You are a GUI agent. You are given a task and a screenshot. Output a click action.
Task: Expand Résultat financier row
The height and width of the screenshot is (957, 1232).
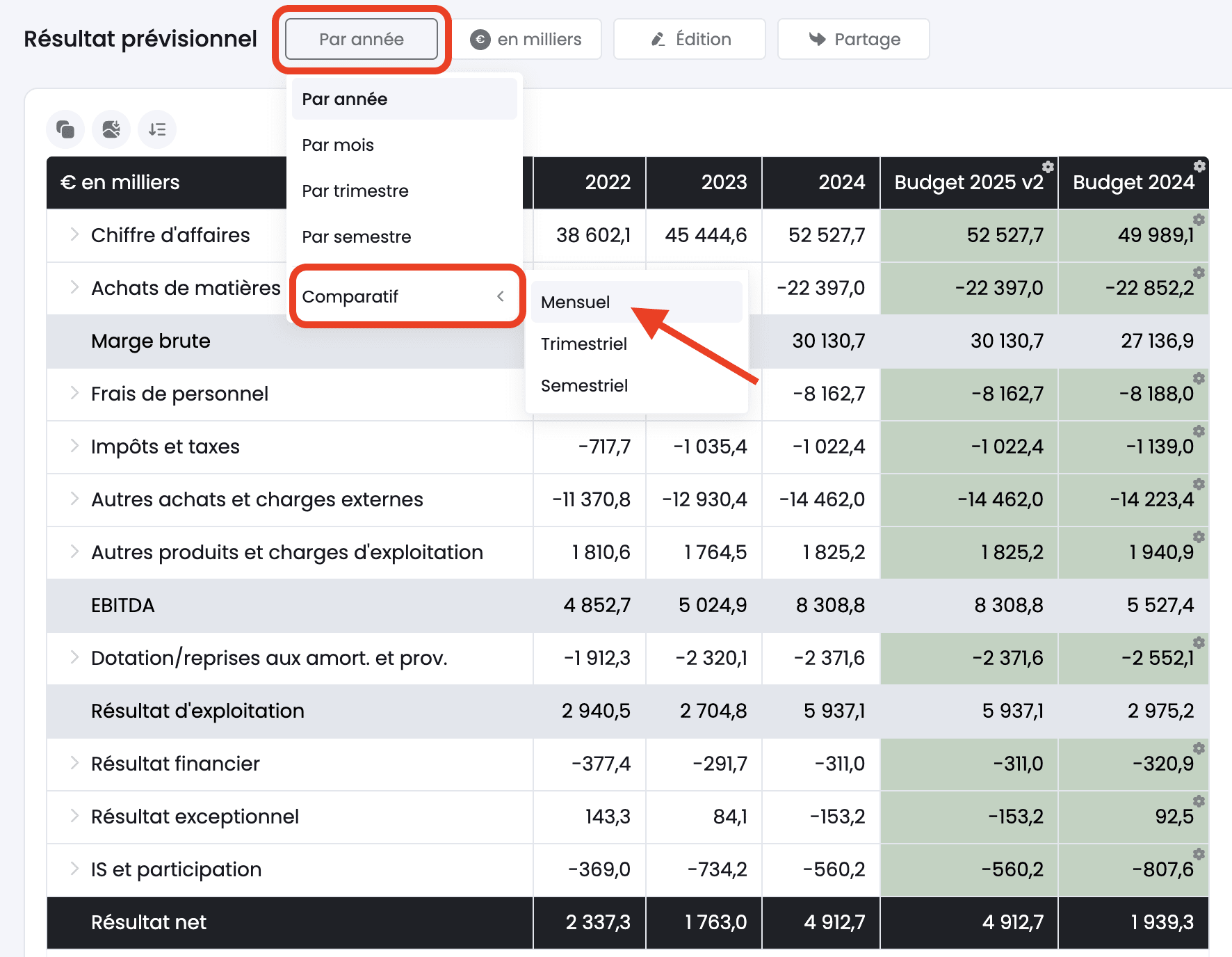coord(74,763)
